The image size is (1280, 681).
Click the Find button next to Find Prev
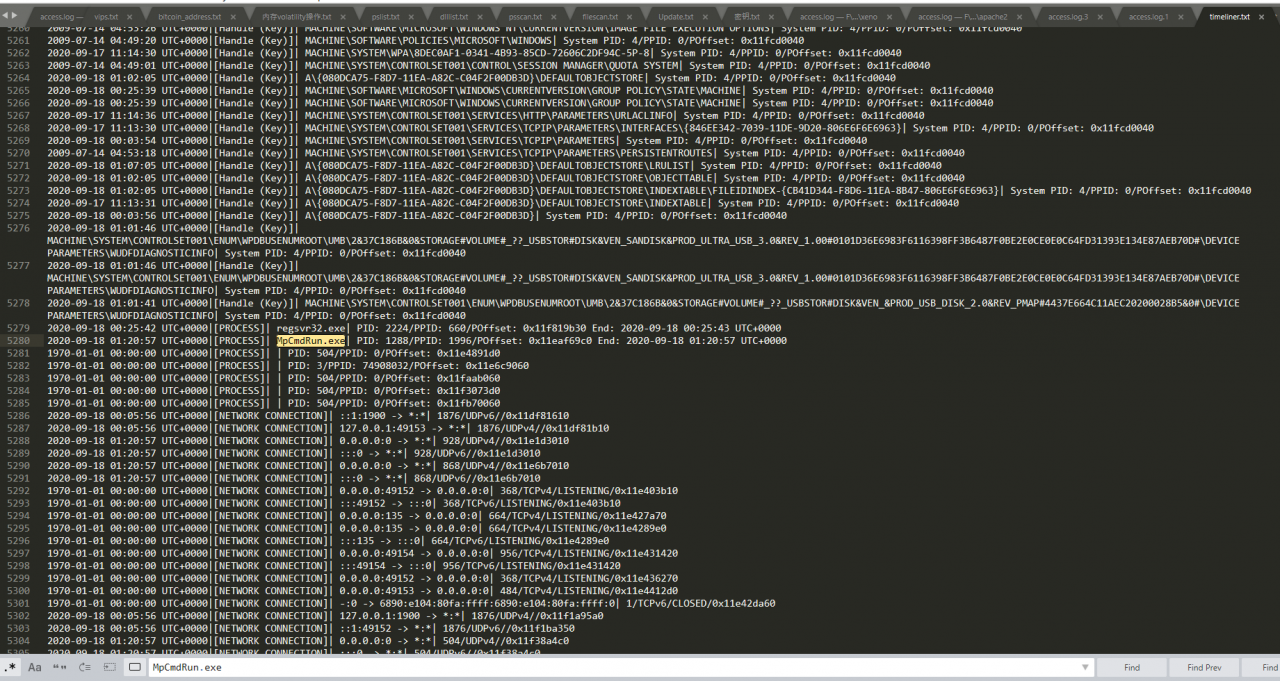coord(1131,667)
